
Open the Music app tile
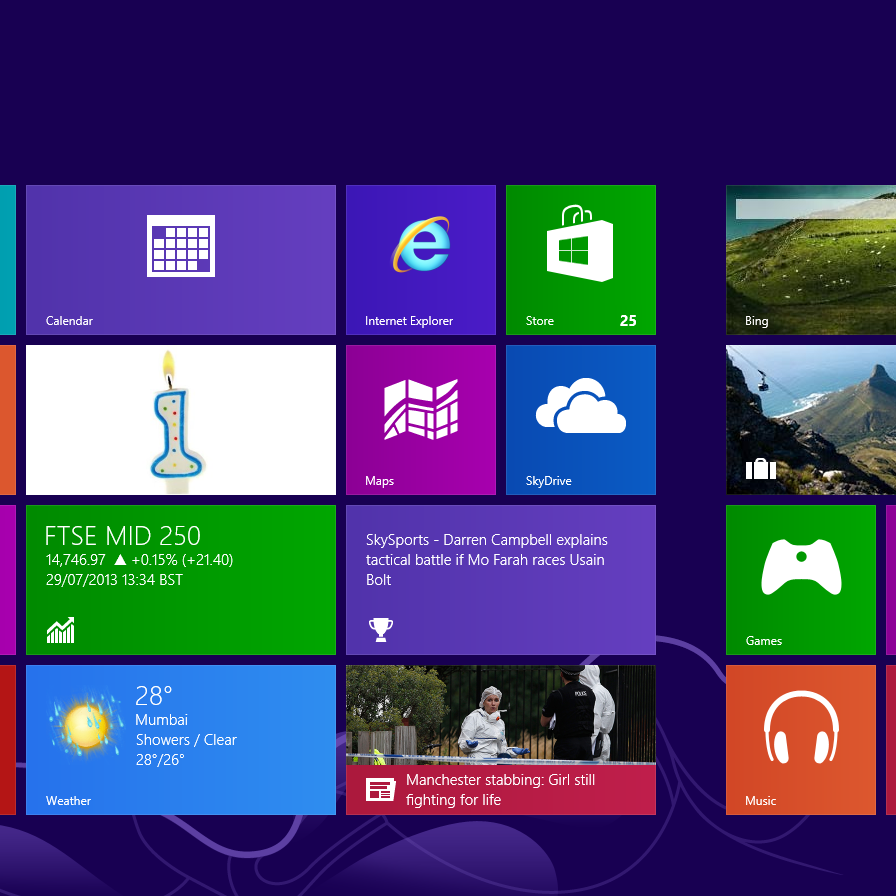coord(800,740)
